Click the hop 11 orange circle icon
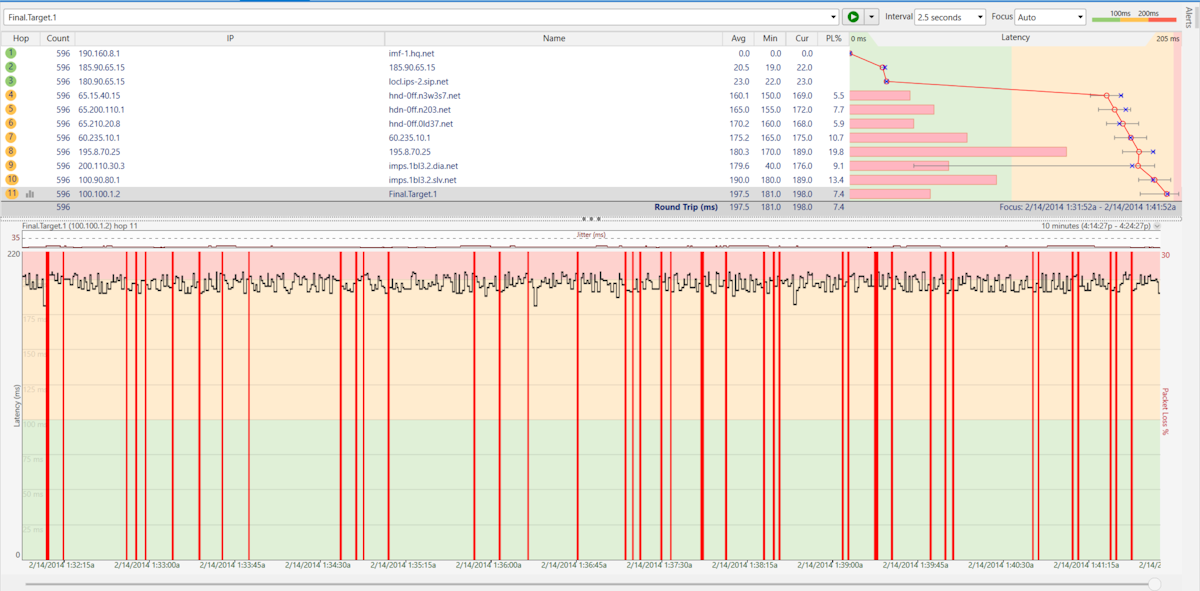Image resolution: width=1200 pixels, height=591 pixels. 11,193
